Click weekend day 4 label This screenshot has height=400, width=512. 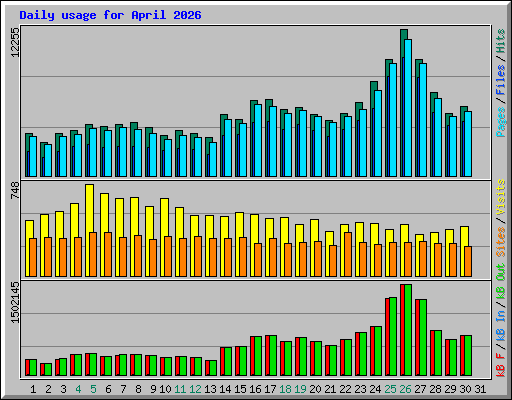(78, 389)
